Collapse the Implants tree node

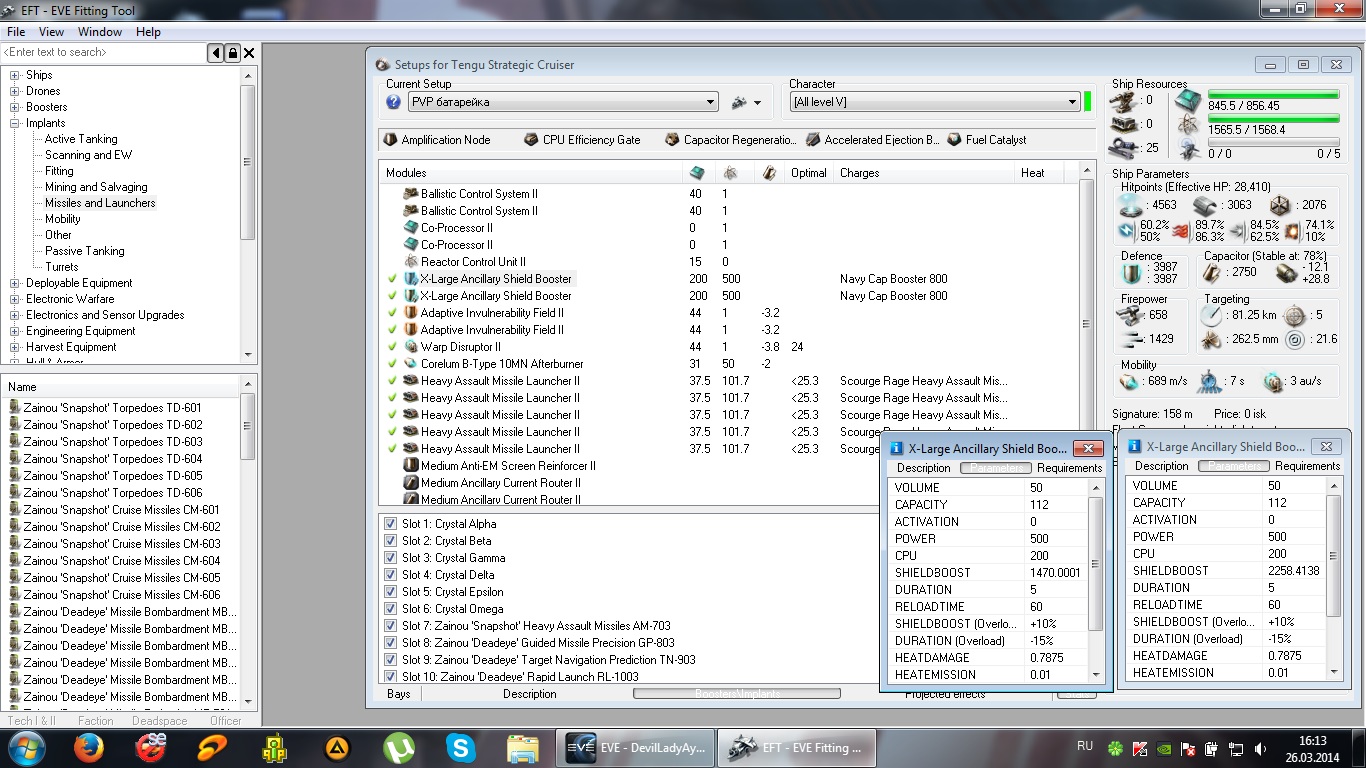coord(15,123)
